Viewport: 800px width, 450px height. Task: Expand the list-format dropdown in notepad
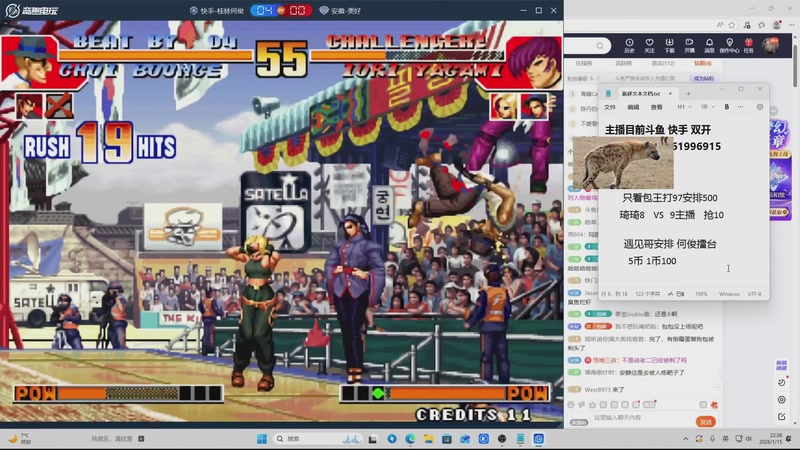708,107
